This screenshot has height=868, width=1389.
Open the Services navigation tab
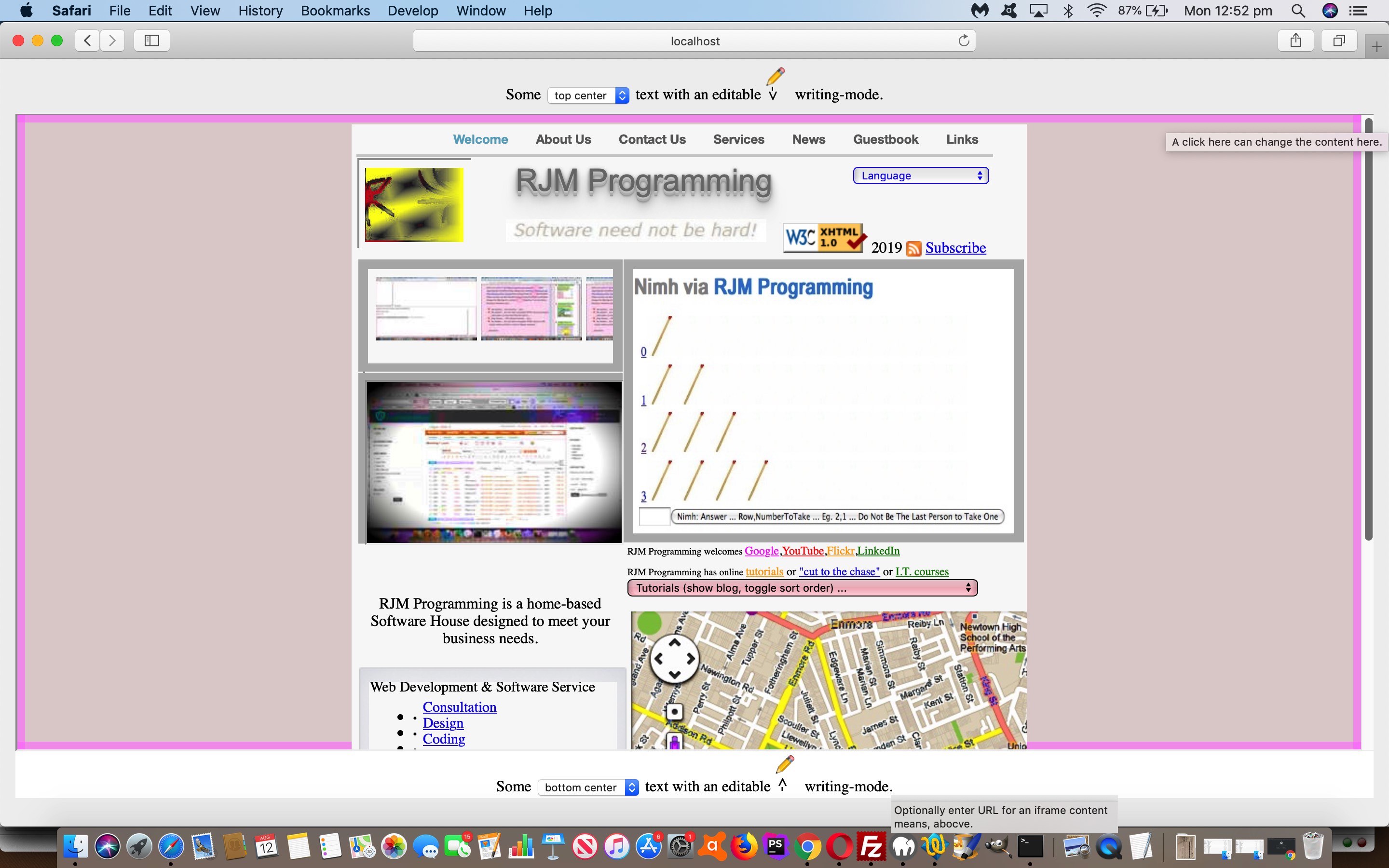[739, 139]
